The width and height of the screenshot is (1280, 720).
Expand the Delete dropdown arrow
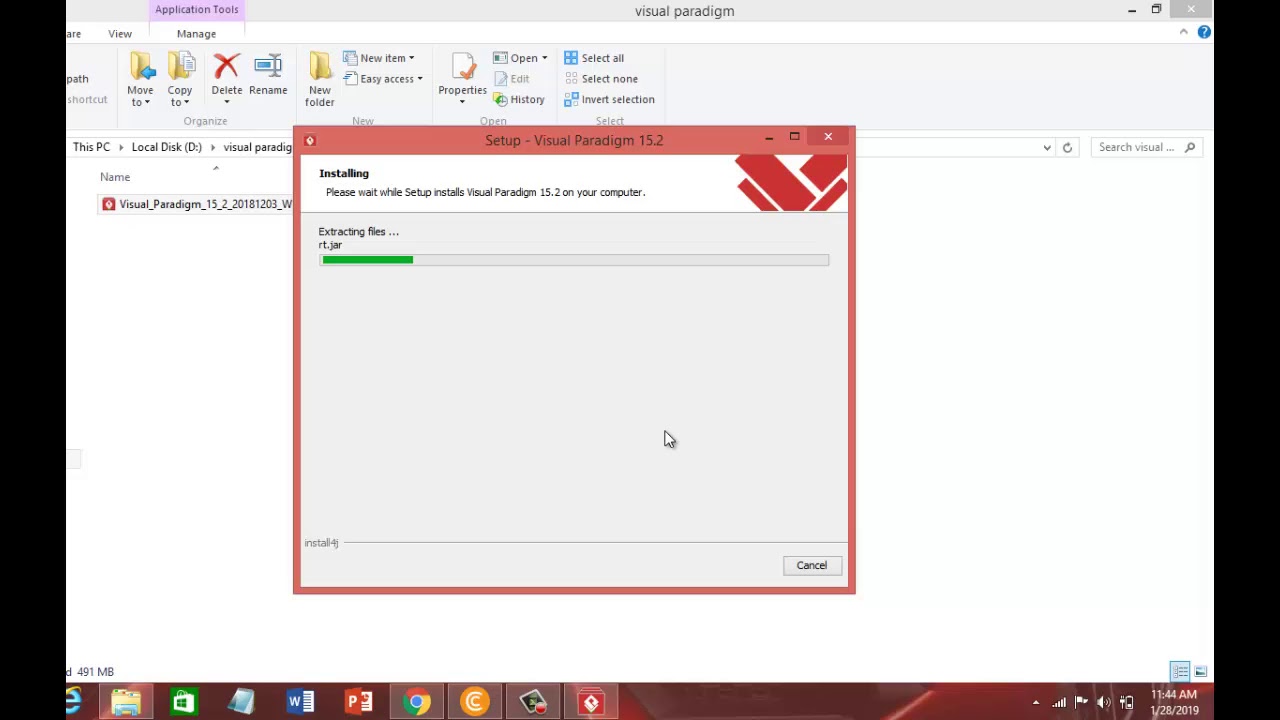pyautogui.click(x=226, y=102)
